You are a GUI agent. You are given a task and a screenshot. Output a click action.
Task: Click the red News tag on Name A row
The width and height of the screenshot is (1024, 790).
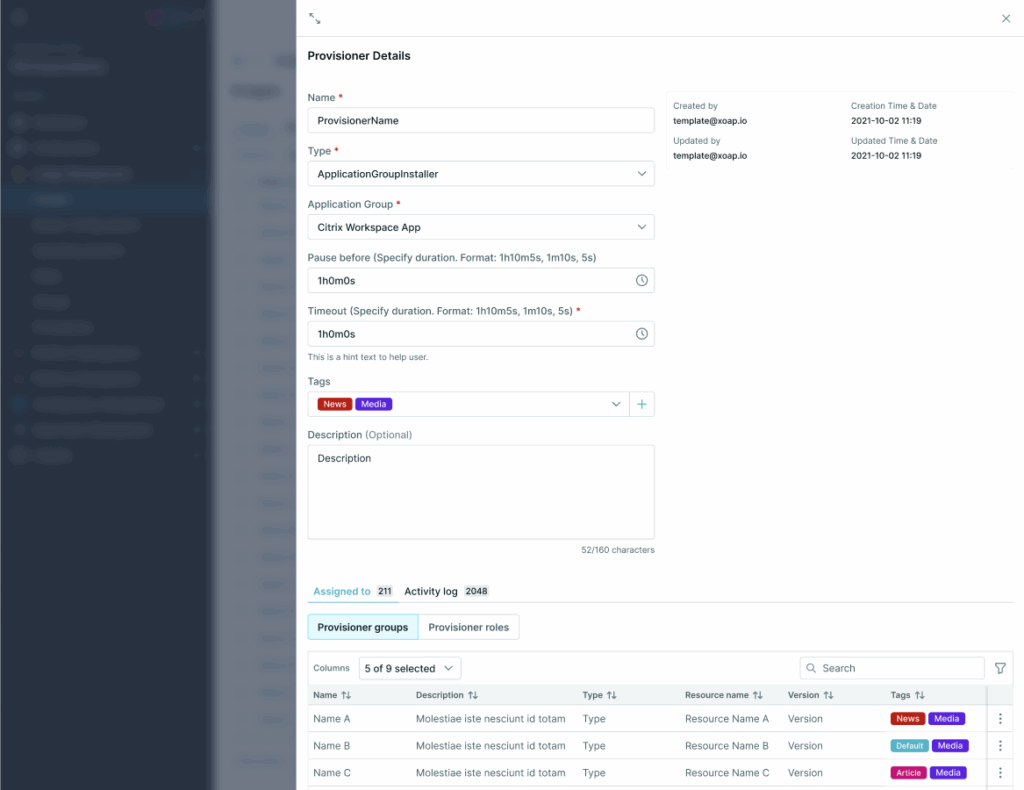(907, 718)
